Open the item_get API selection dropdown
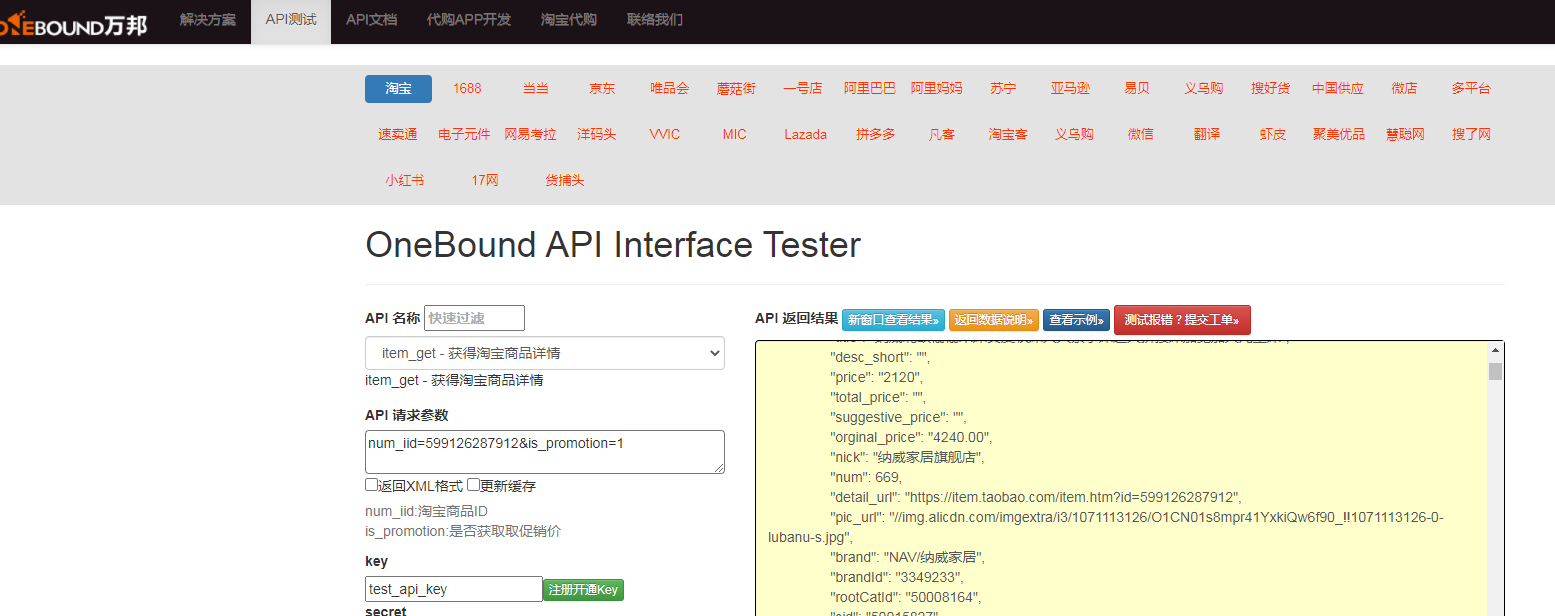 tap(545, 353)
